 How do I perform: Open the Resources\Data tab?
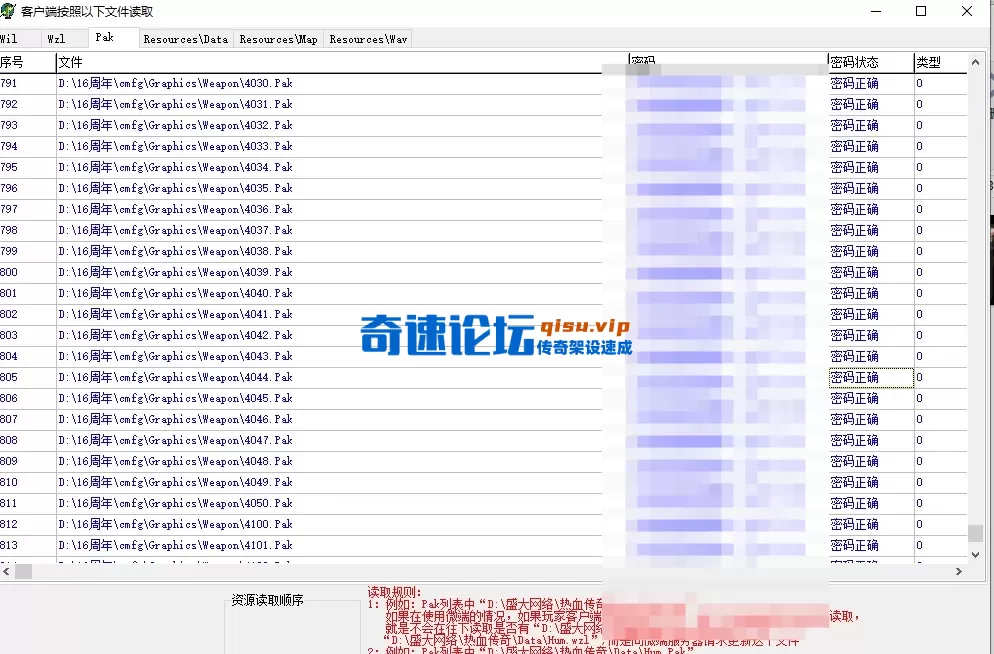185,38
